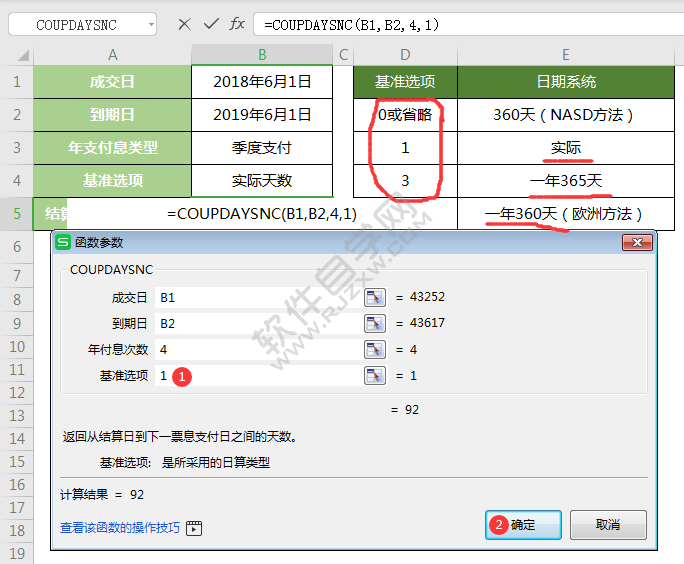This screenshot has height=564, width=684.
Task: Click the video icon beside the tips link
Action: click(x=194, y=528)
